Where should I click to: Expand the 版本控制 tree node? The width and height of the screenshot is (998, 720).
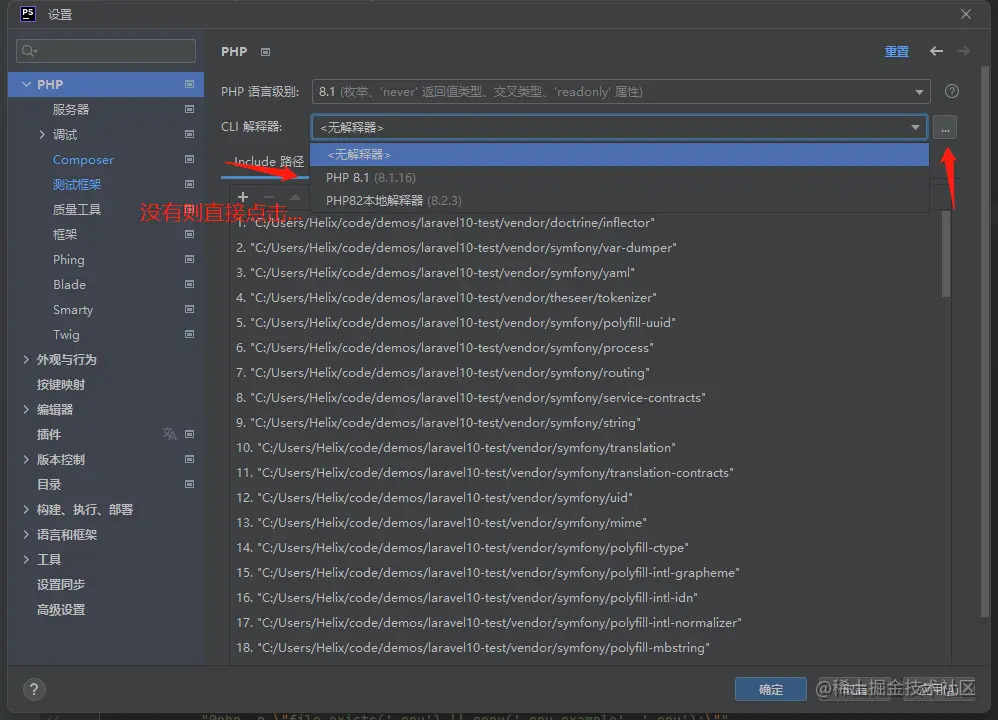(26, 459)
